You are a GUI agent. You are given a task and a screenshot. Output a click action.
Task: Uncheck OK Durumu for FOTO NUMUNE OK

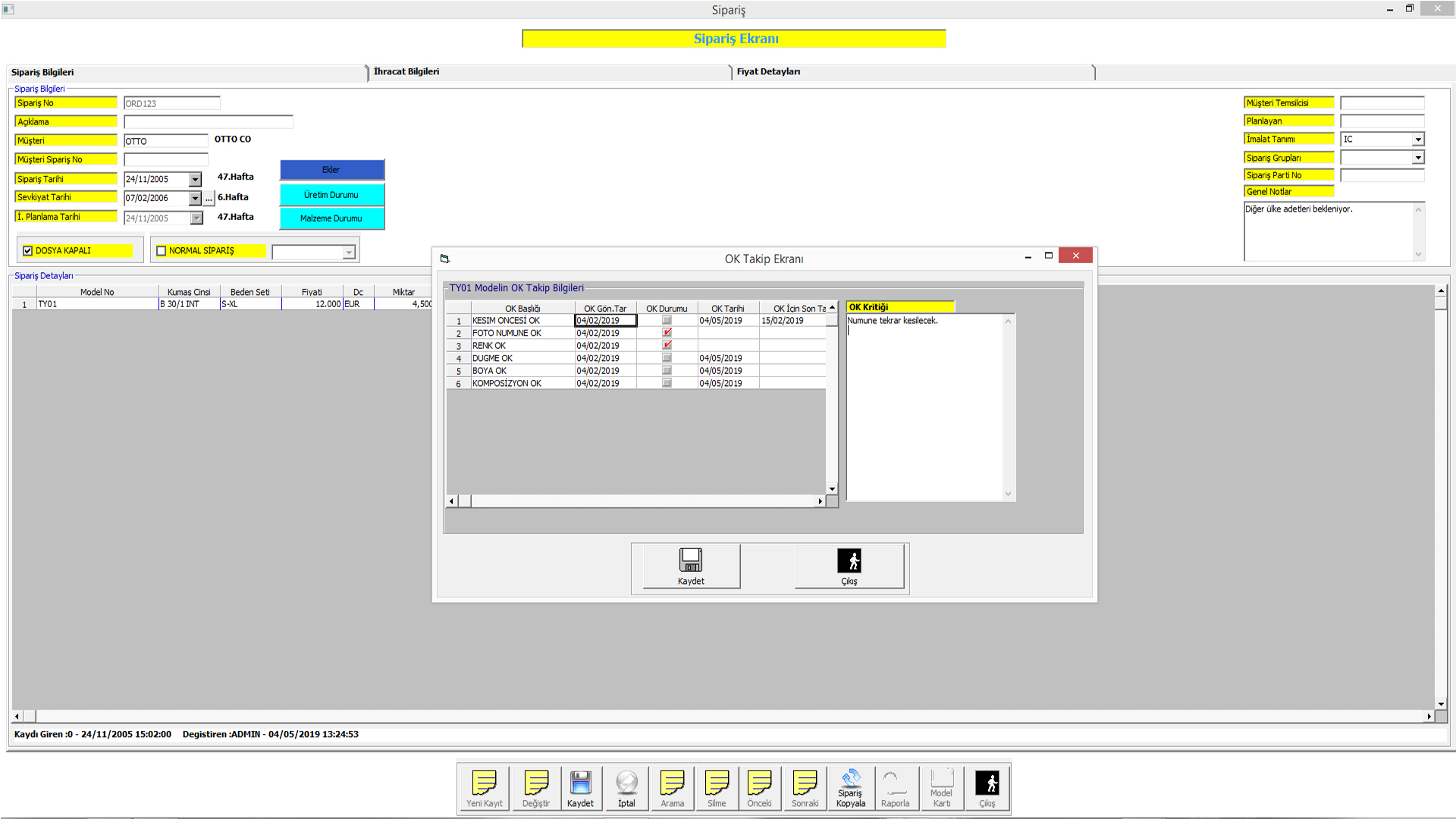(667, 333)
